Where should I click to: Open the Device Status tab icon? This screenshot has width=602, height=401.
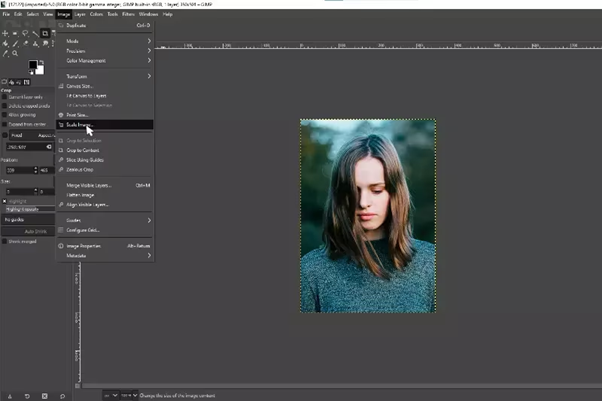coord(12,82)
